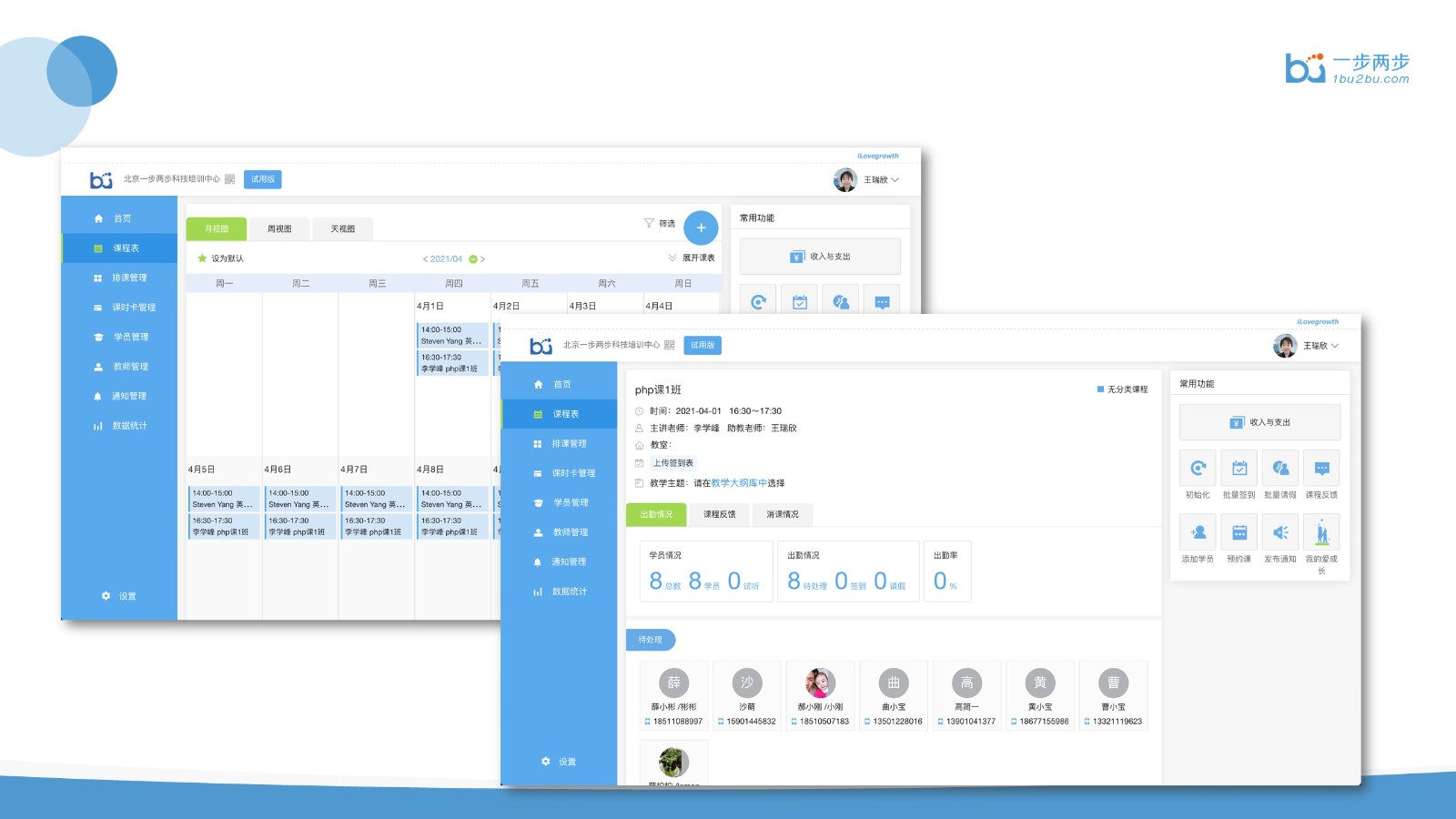The image size is (1456, 819).
Task: Click QR code icon in back window header
Action: click(x=229, y=179)
